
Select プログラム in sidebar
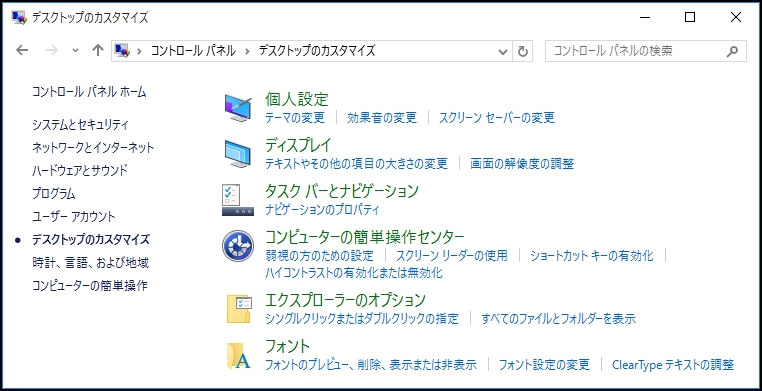click(54, 194)
